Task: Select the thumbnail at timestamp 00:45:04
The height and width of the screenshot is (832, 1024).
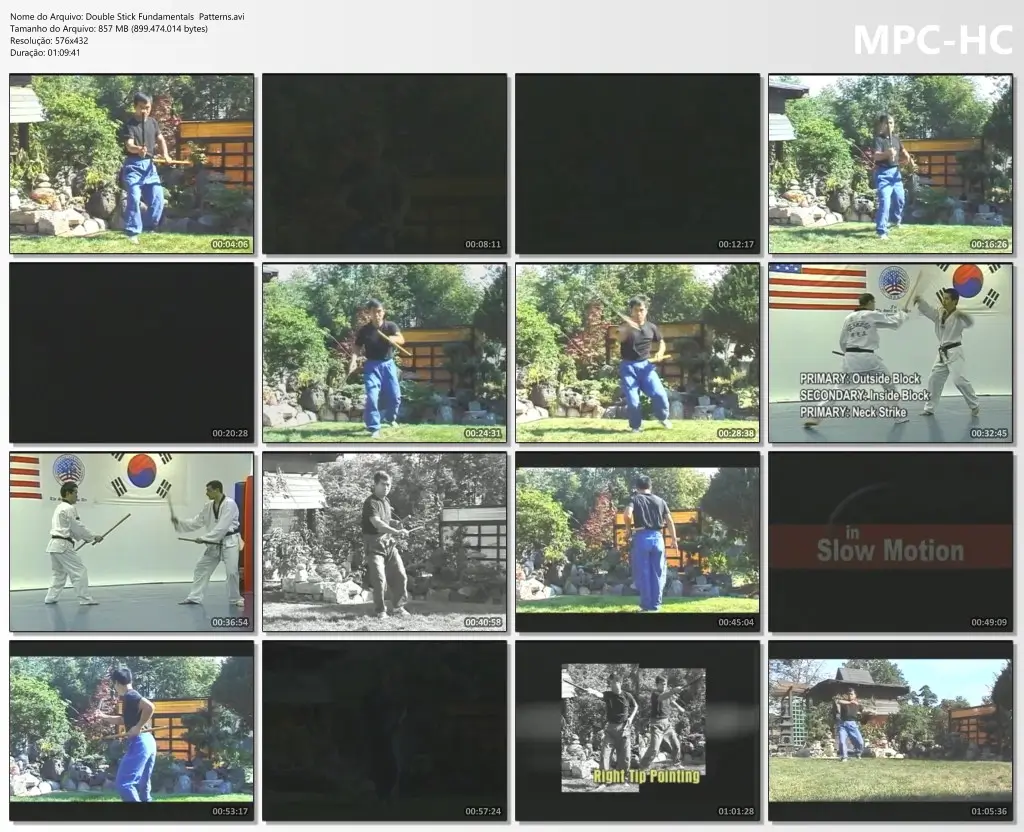Action: pyautogui.click(x=638, y=541)
